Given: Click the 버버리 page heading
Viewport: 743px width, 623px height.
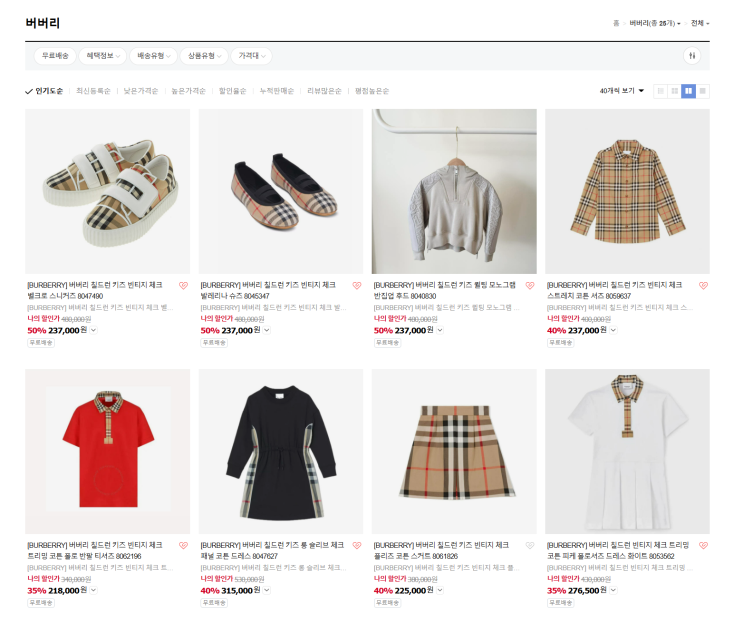Looking at the screenshot, I should pyautogui.click(x=43, y=23).
